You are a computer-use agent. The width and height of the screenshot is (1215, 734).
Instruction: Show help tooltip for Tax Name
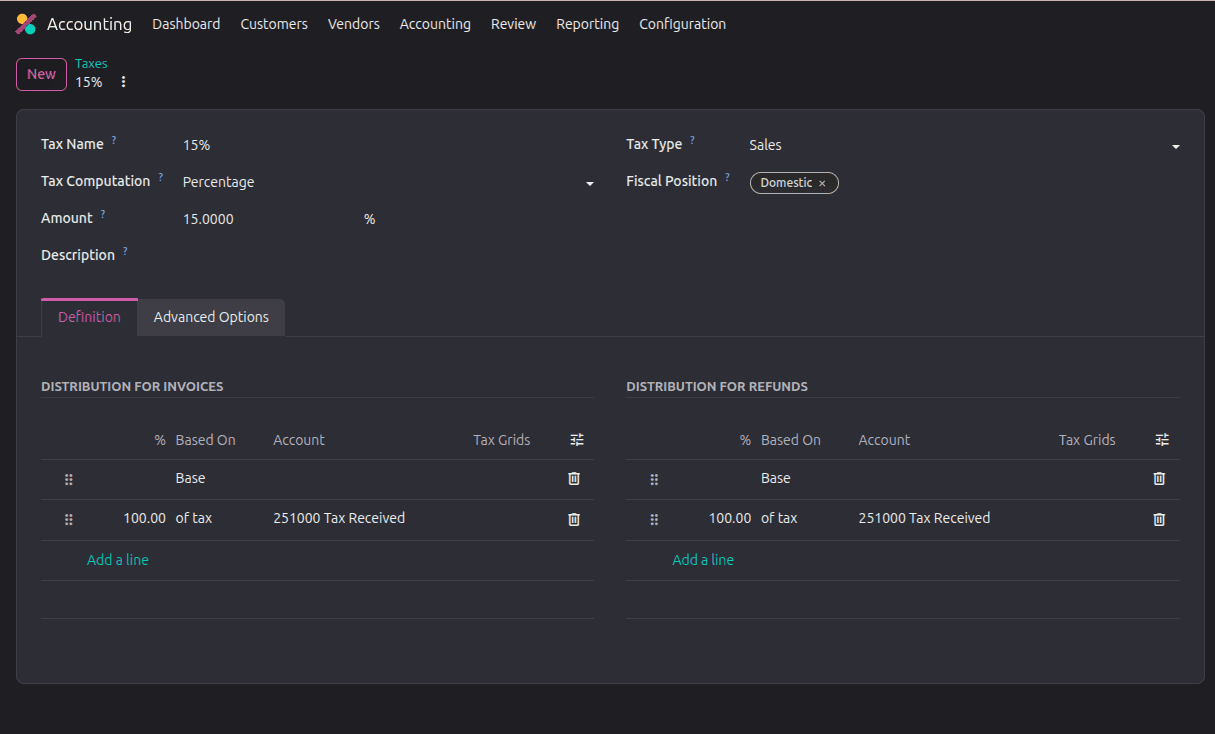pyautogui.click(x=114, y=141)
